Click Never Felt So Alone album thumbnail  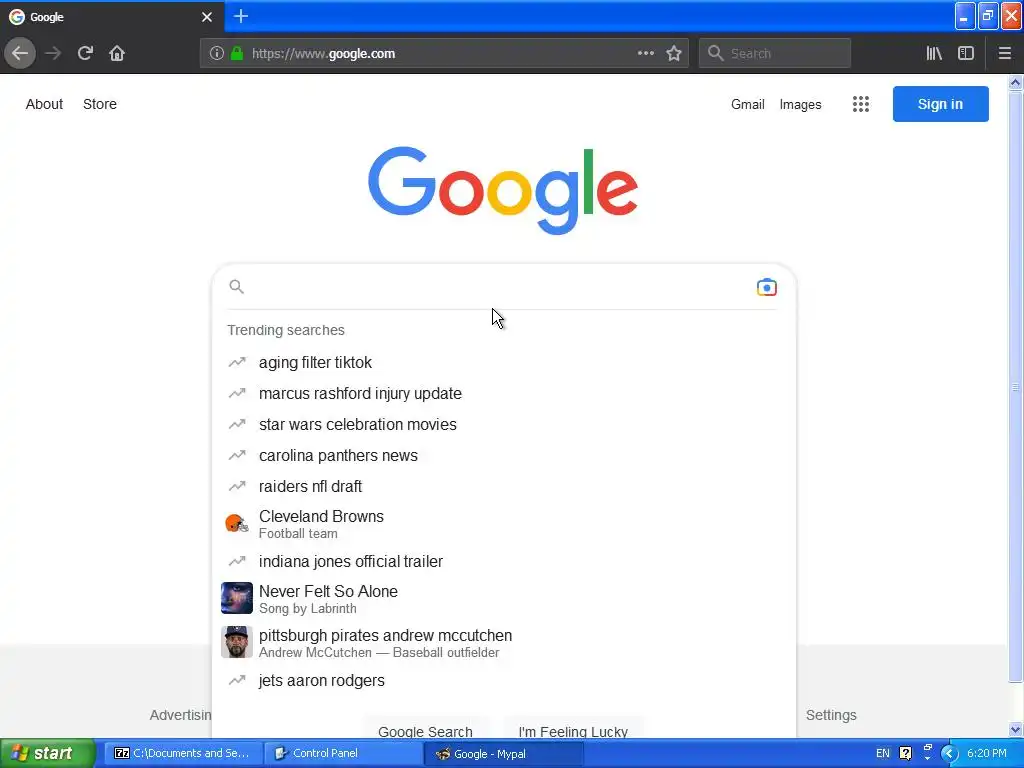click(236, 598)
